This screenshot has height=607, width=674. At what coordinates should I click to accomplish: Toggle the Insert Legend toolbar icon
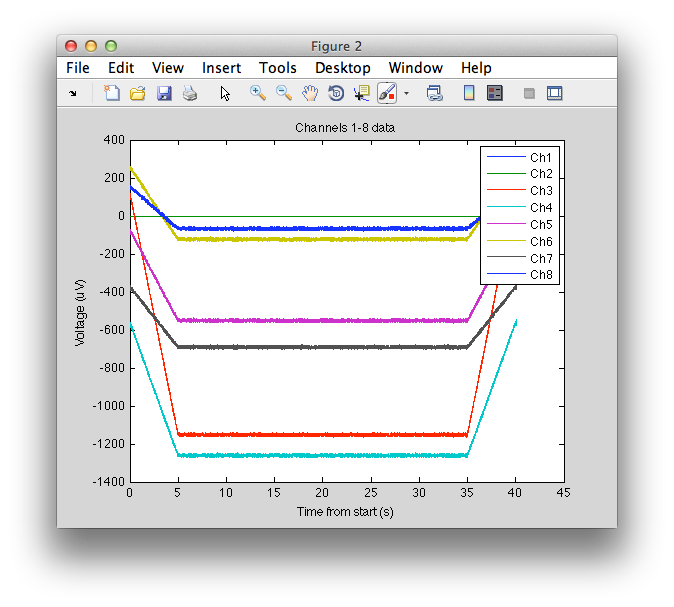(495, 93)
